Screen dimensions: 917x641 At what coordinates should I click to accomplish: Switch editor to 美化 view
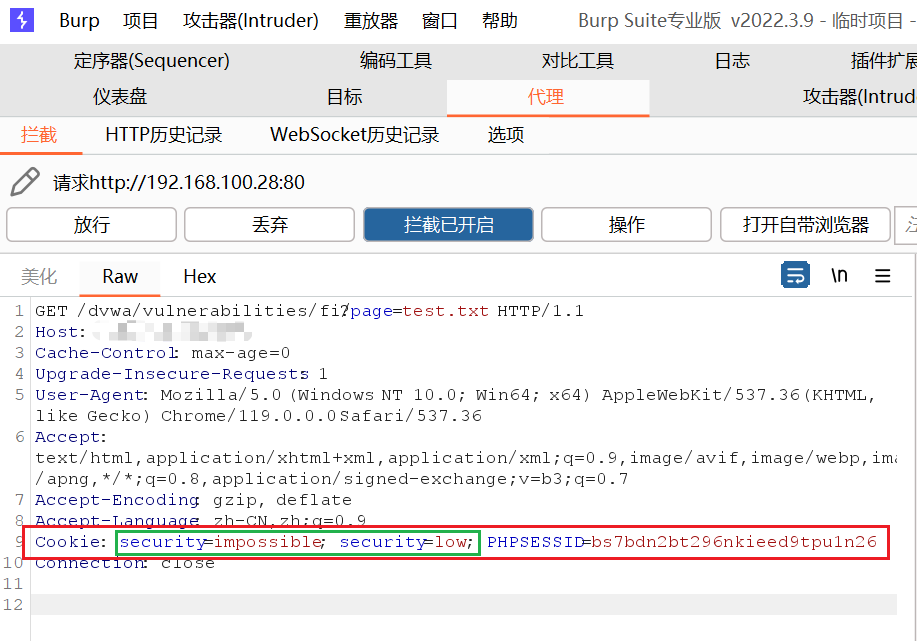coord(39,276)
